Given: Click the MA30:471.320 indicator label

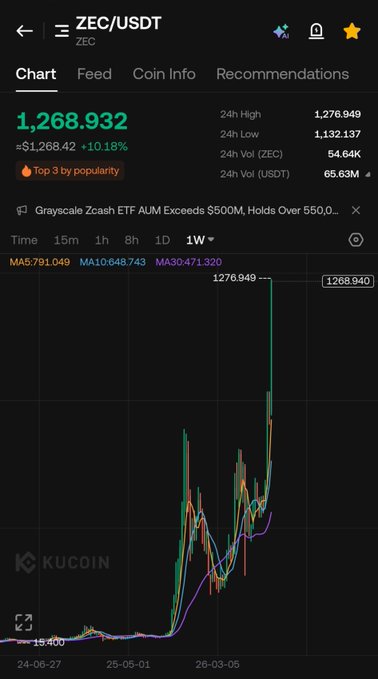Looking at the screenshot, I should [x=189, y=262].
